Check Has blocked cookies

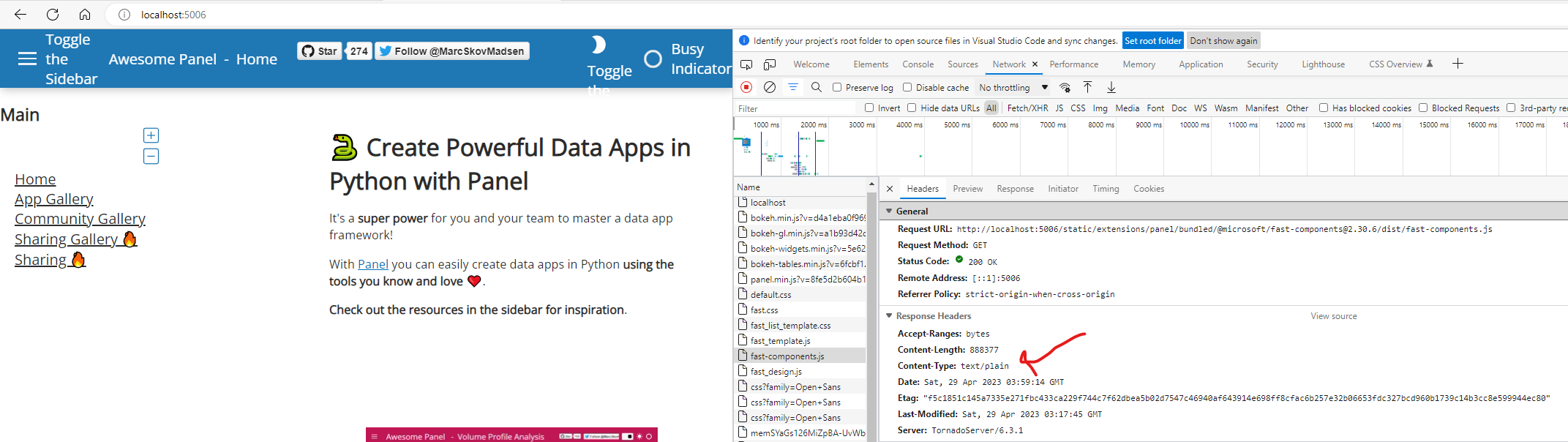(1324, 108)
